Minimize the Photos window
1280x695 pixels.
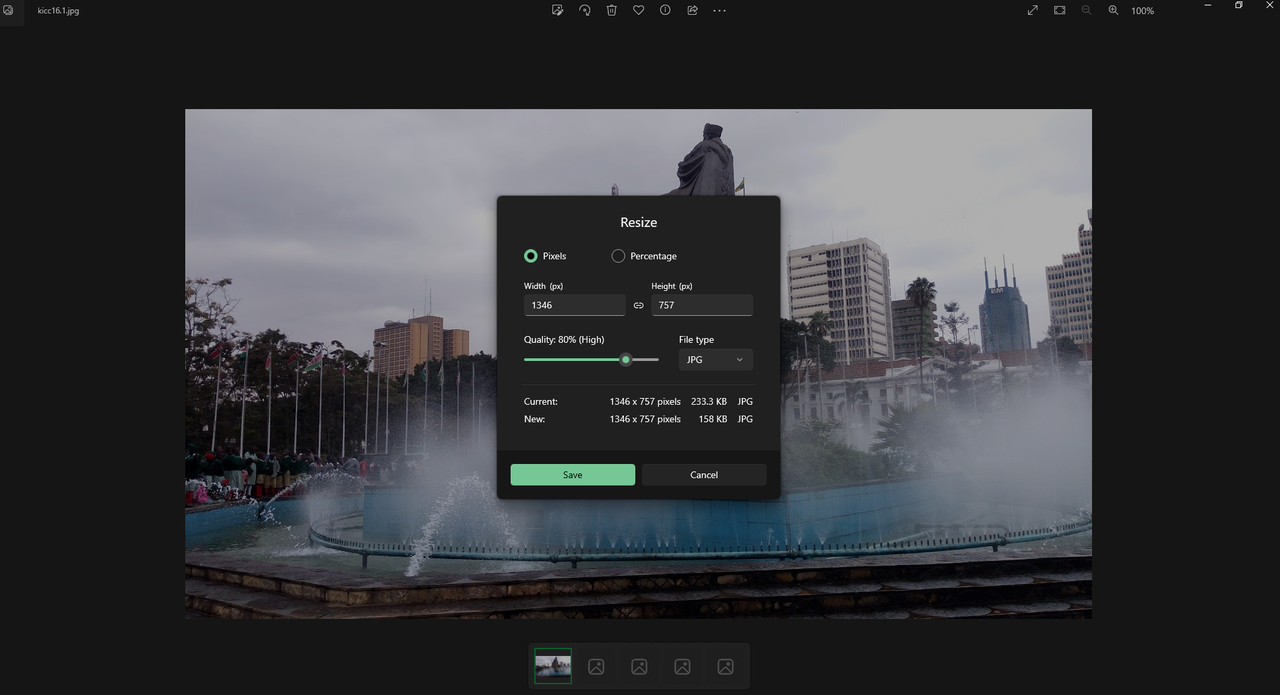(x=1209, y=6)
